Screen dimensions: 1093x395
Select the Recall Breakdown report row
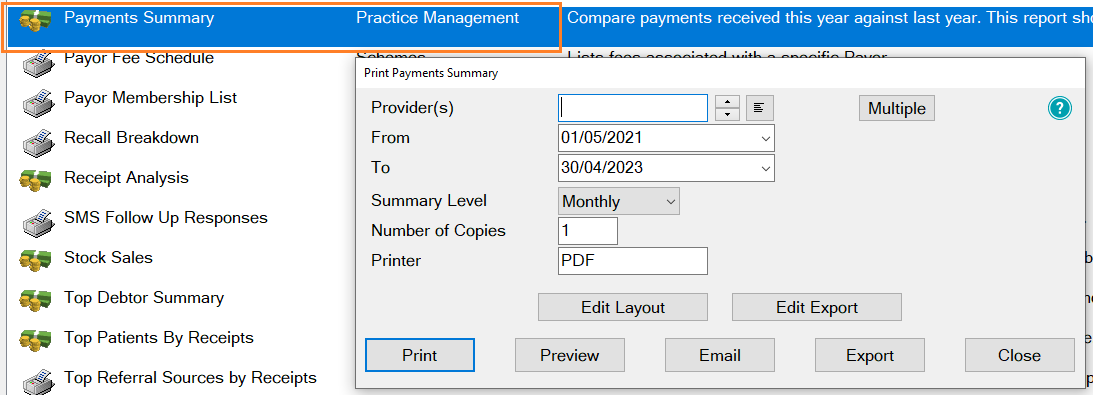tap(131, 137)
